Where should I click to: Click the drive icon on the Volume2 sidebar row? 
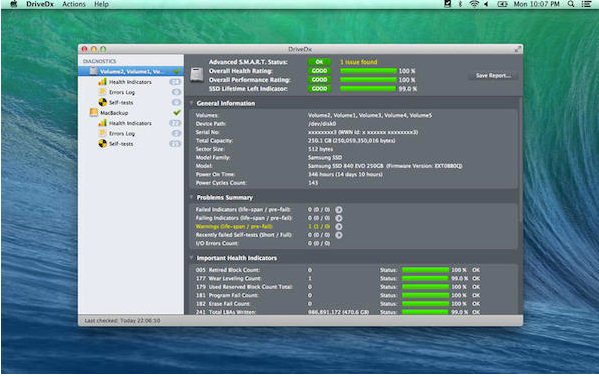point(94,71)
